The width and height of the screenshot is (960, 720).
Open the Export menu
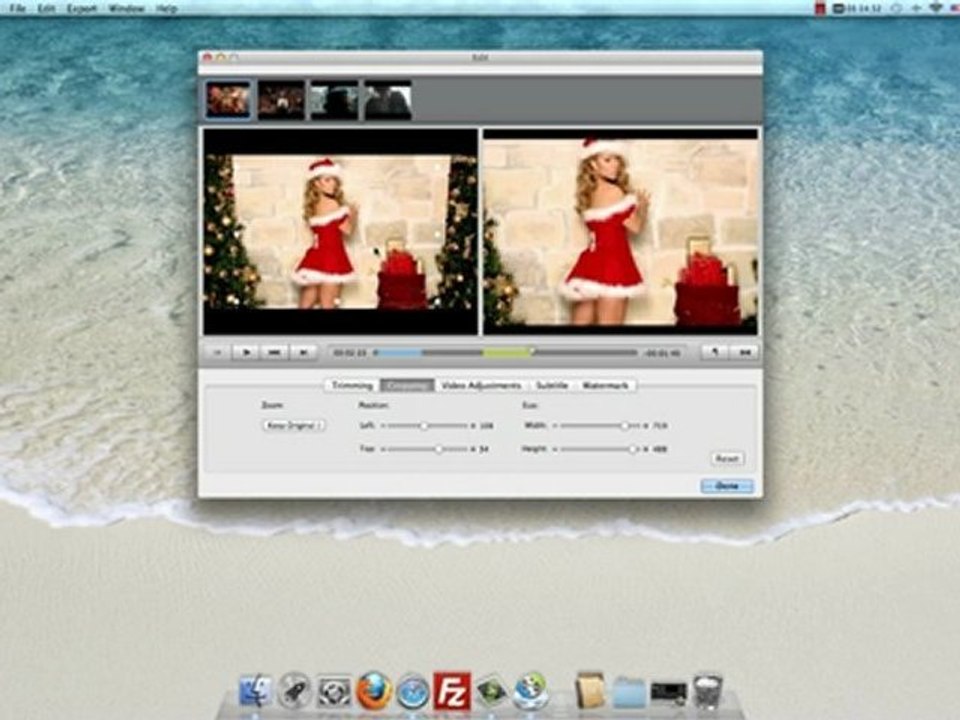tap(82, 8)
